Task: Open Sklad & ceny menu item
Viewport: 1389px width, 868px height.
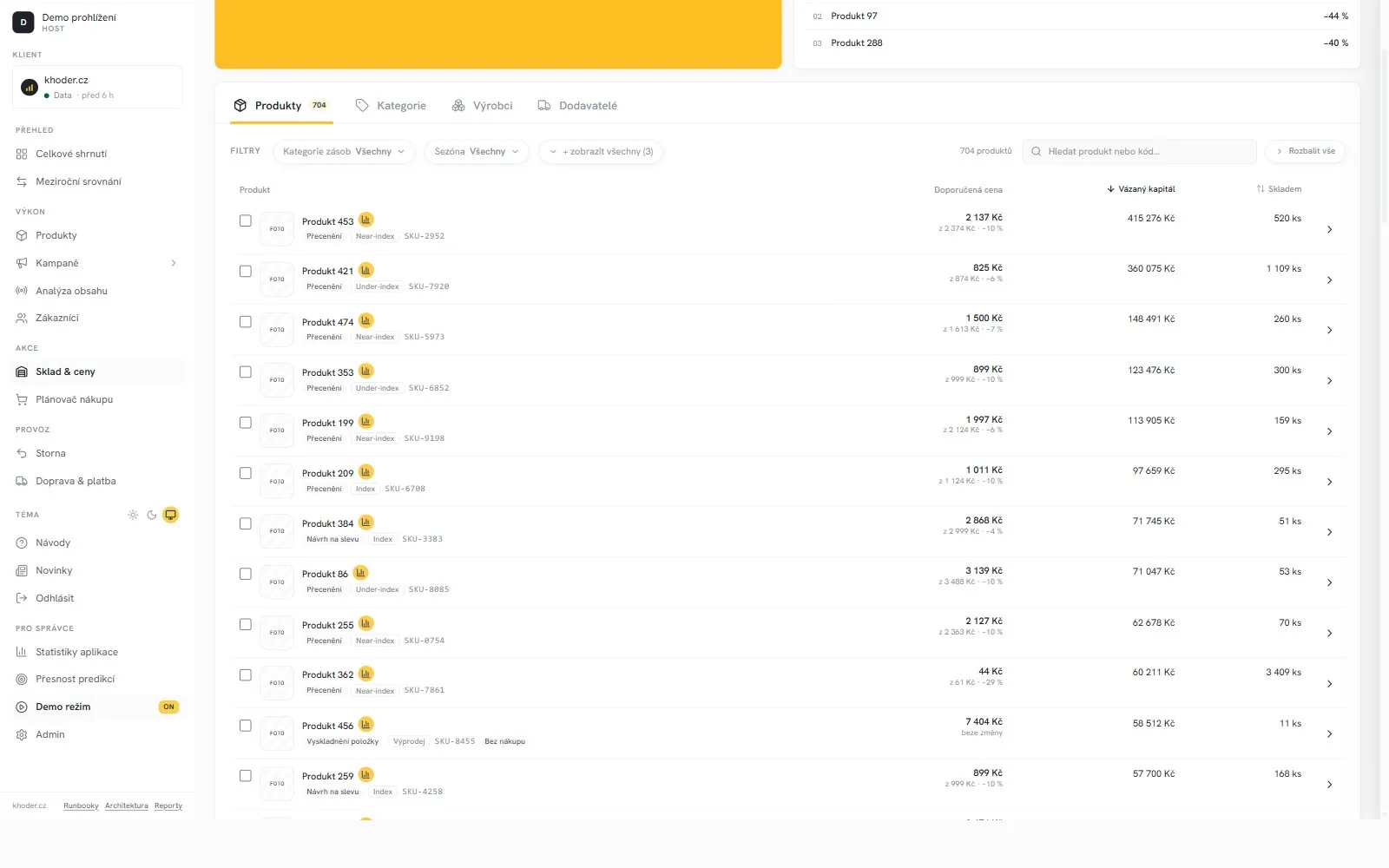Action: click(98, 372)
